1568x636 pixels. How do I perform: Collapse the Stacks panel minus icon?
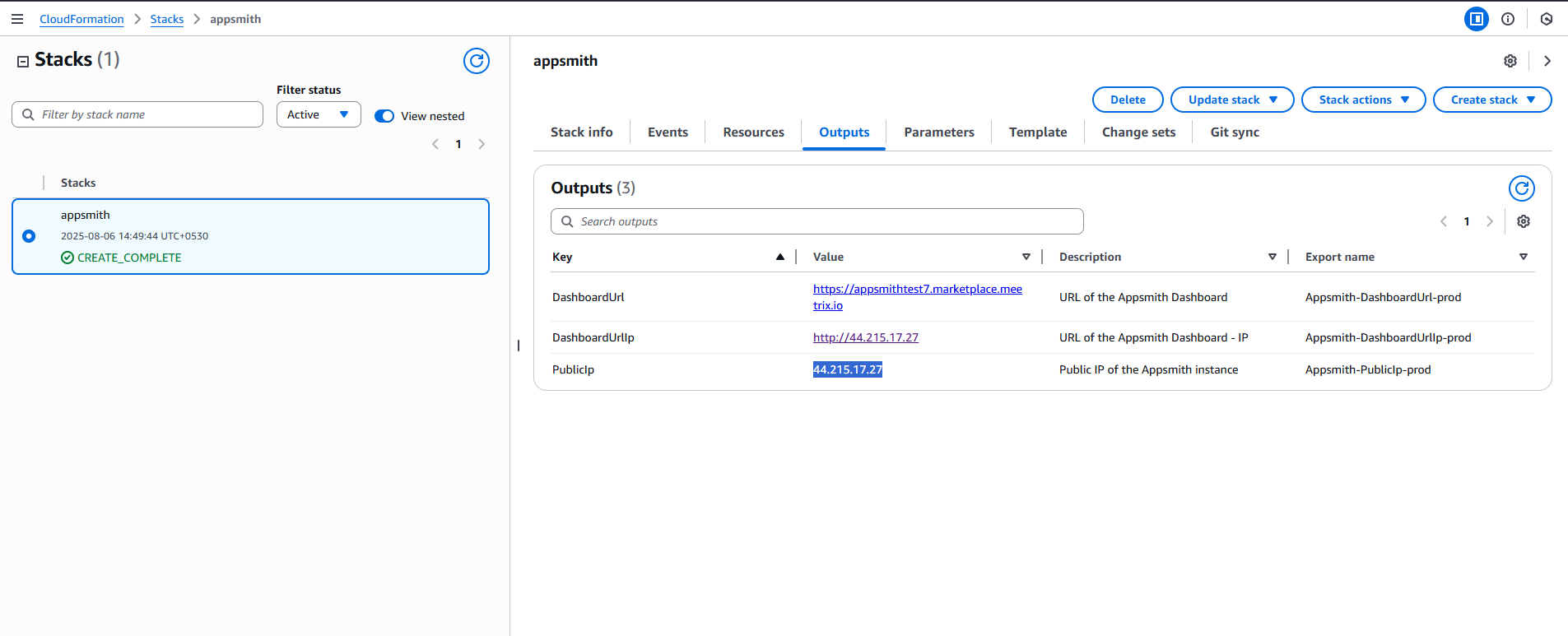pos(23,61)
